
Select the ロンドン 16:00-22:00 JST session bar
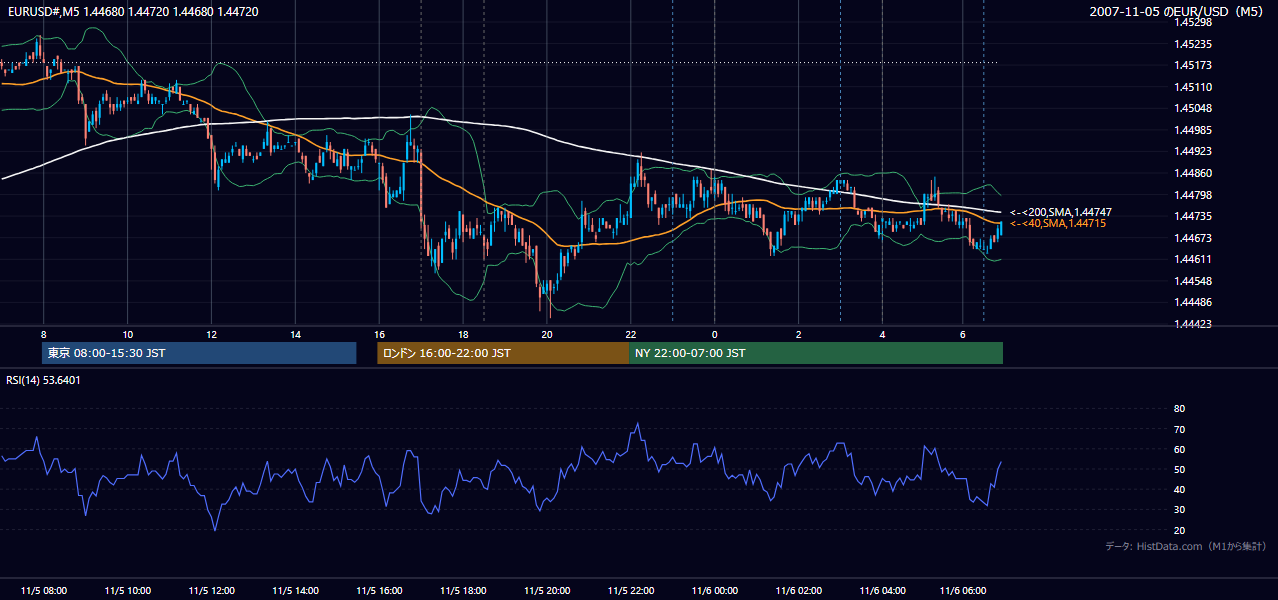(503, 353)
